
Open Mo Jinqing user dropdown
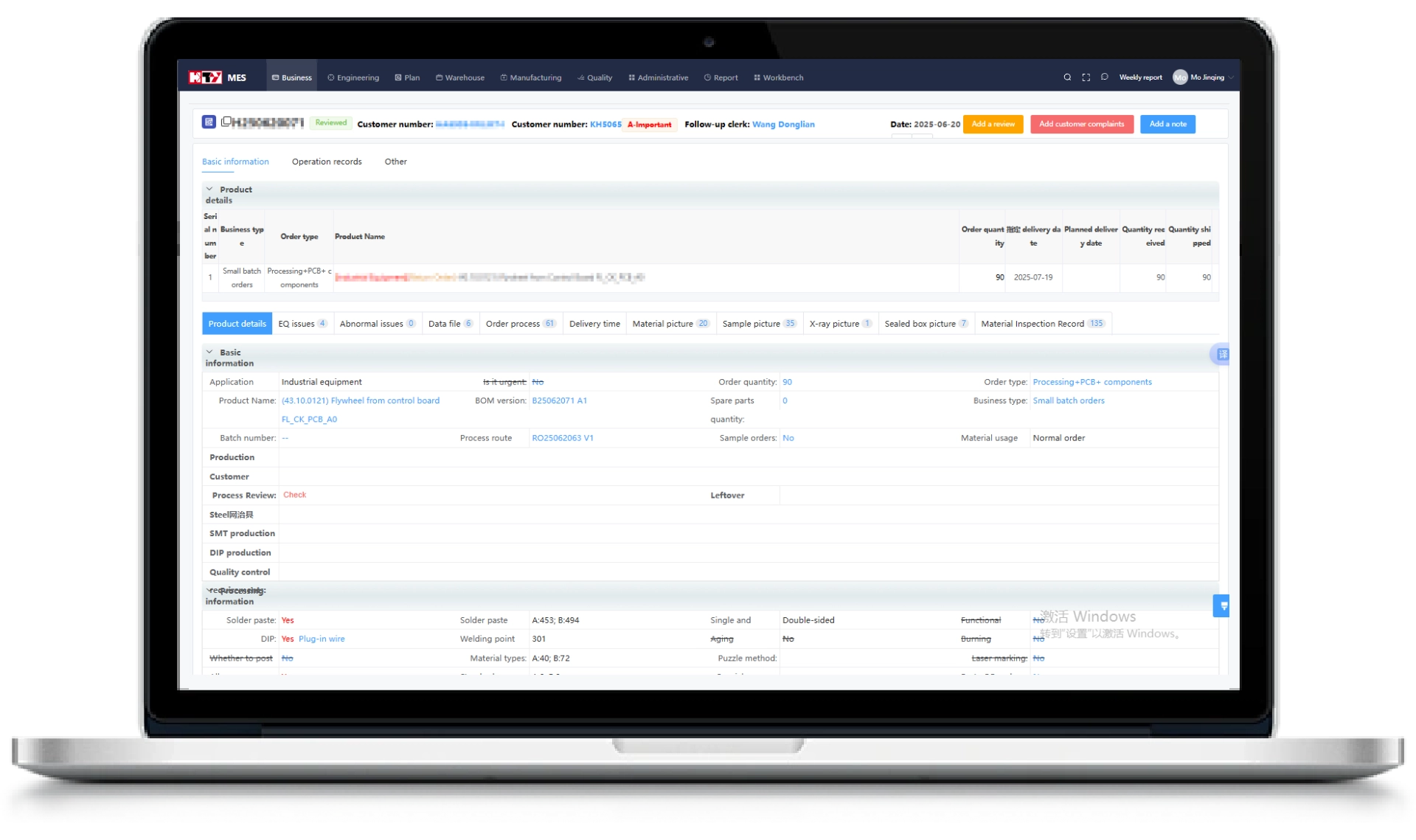click(x=1206, y=77)
